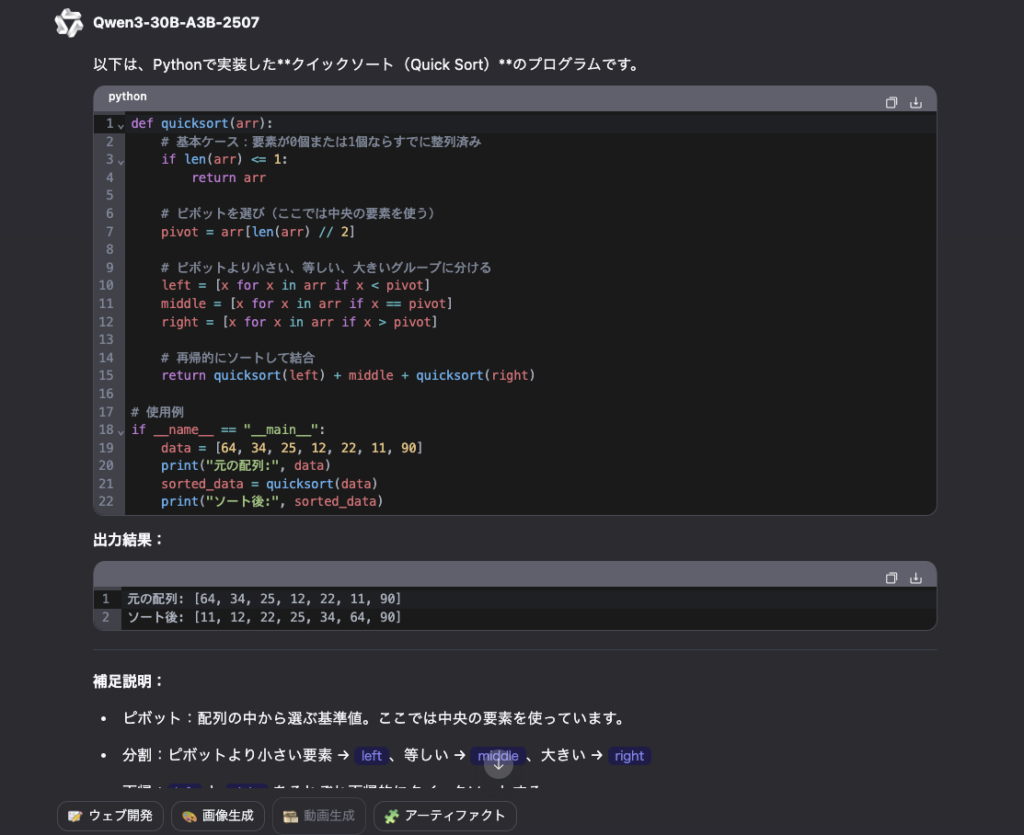Click the Qwen model logo icon

tap(69, 23)
